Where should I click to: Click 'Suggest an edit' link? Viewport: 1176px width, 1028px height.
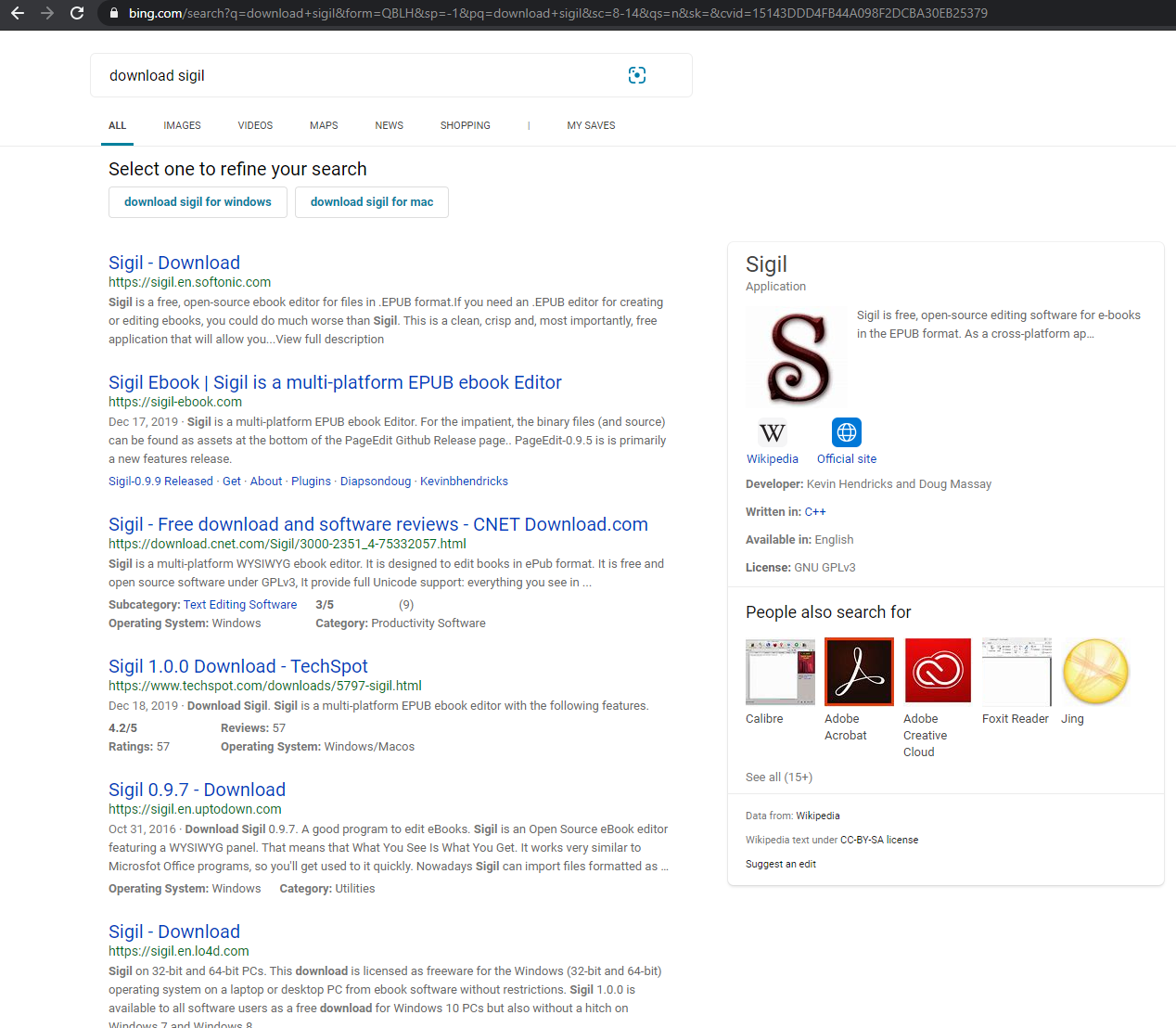click(x=781, y=865)
